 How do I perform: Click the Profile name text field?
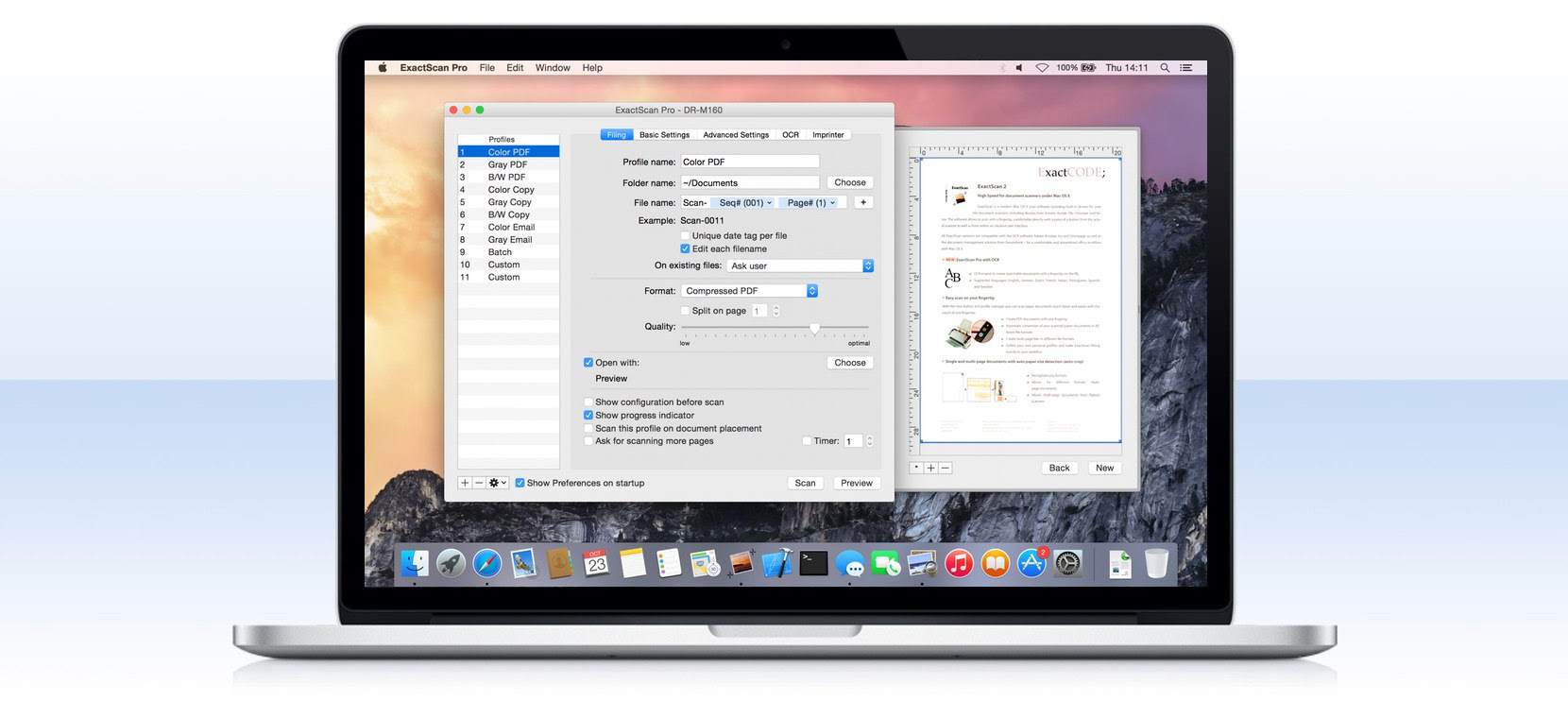tap(750, 162)
